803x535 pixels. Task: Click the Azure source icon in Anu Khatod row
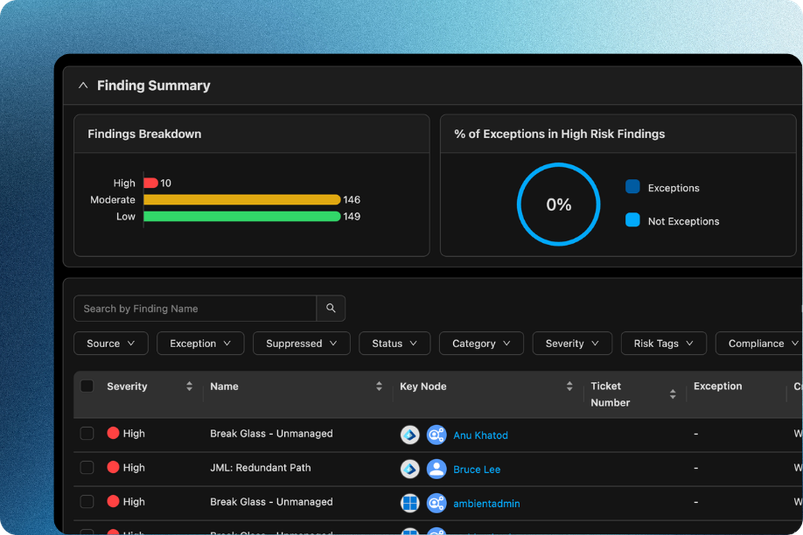click(x=410, y=435)
